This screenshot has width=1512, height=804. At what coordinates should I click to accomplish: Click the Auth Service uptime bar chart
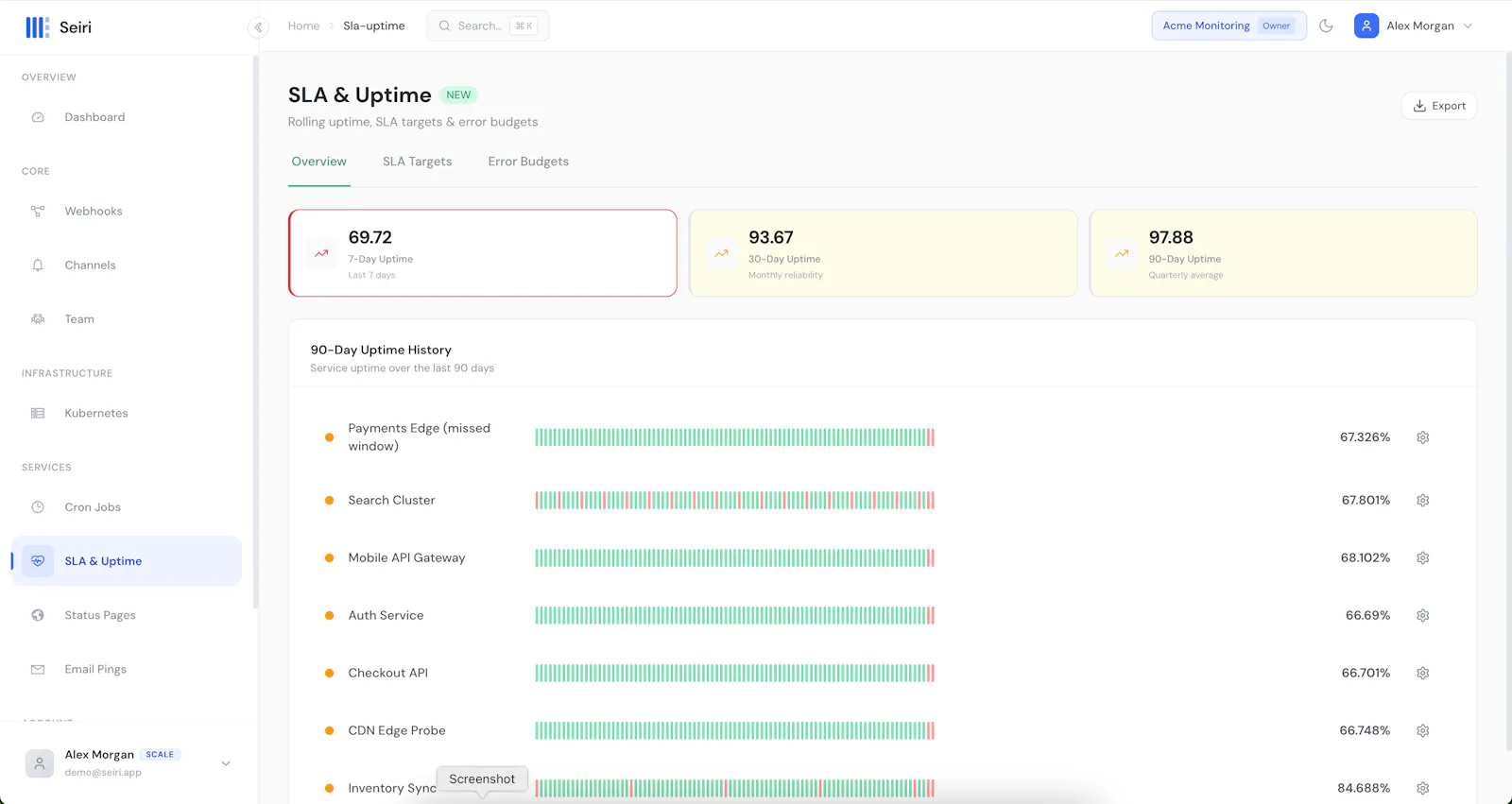pyautogui.click(x=734, y=616)
